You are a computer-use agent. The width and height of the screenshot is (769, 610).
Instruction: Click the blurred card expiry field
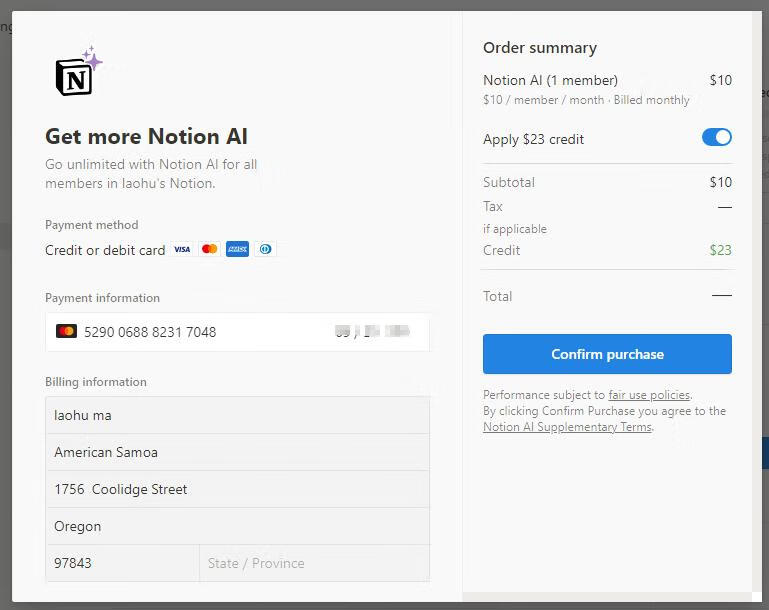click(373, 332)
